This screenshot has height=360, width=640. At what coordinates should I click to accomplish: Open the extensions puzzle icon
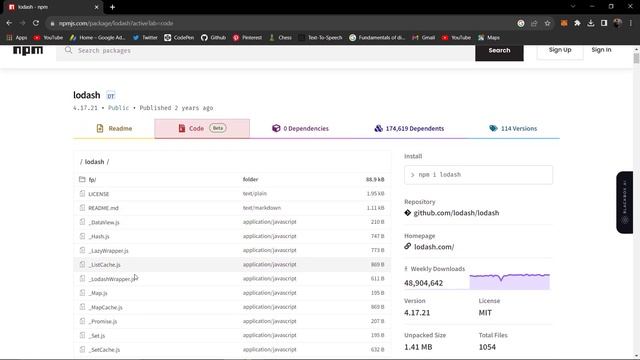[x=577, y=23]
